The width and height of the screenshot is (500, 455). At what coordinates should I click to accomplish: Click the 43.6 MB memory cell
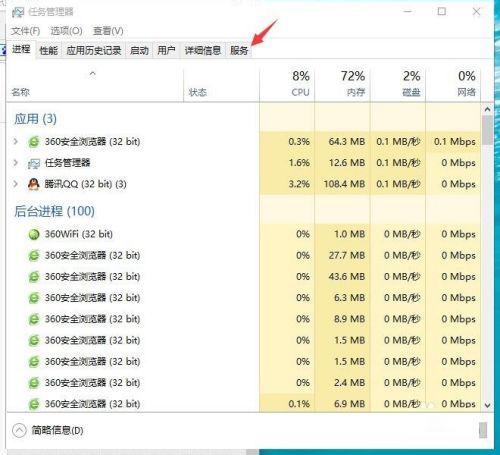342,277
